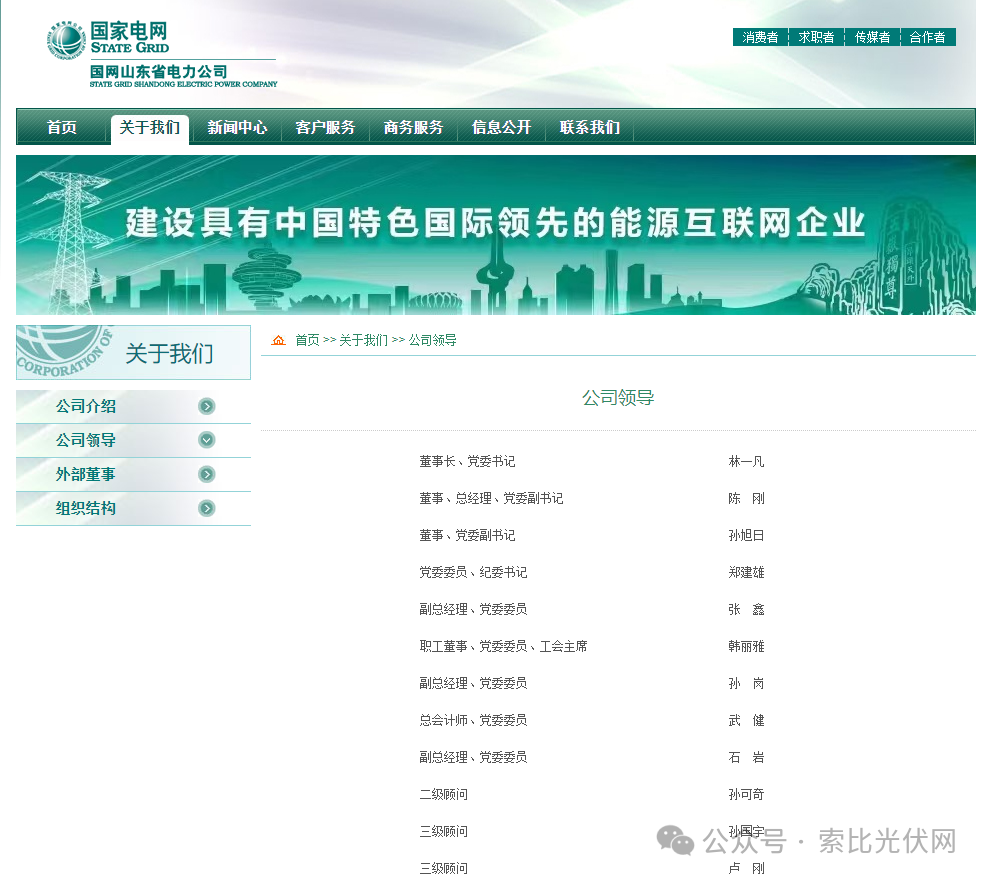Image resolution: width=988 pixels, height=881 pixels.
Task: Go to 信息公开 navigation item
Action: coord(501,128)
